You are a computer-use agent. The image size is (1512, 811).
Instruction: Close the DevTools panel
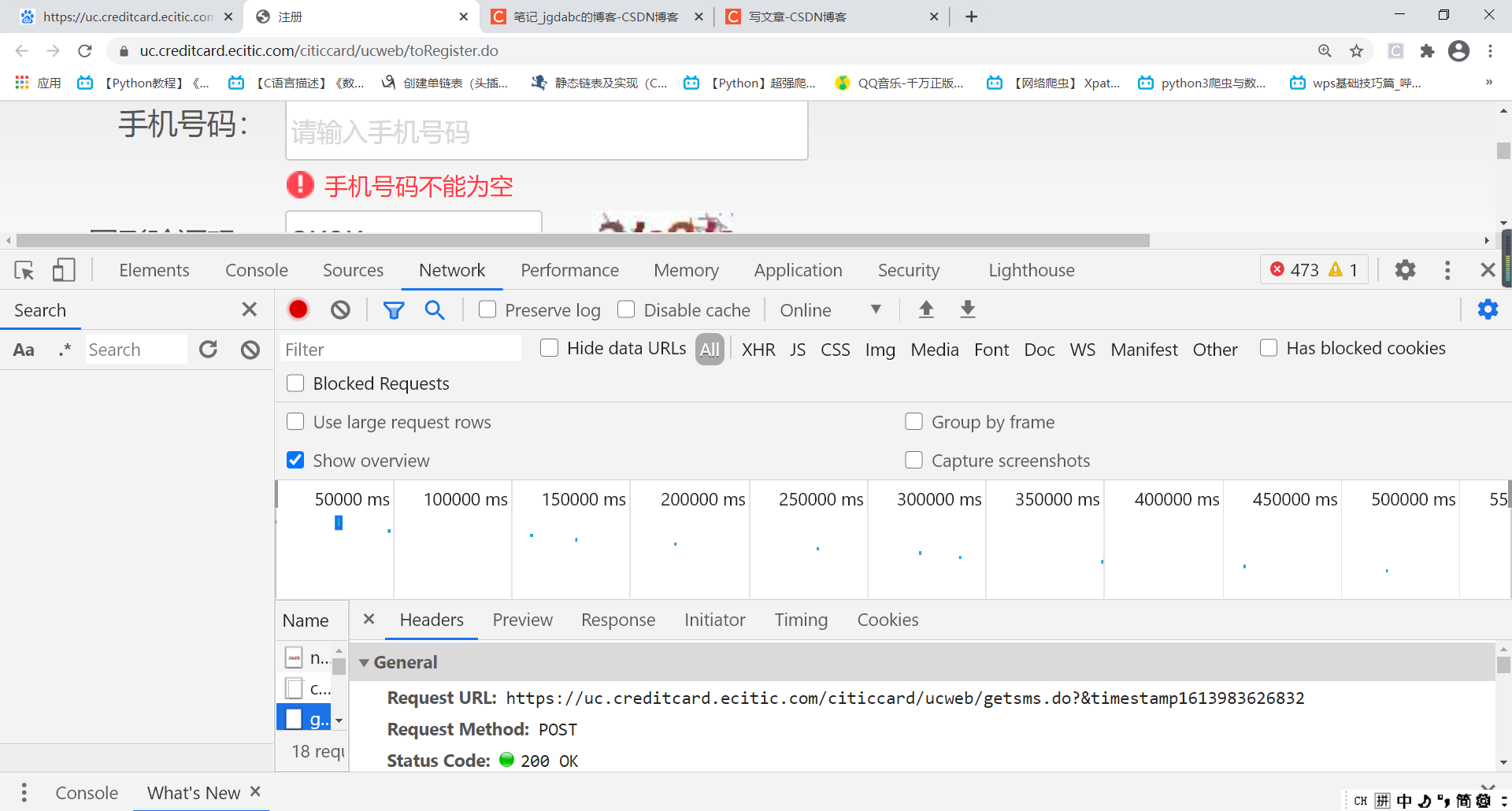pyautogui.click(x=1488, y=270)
